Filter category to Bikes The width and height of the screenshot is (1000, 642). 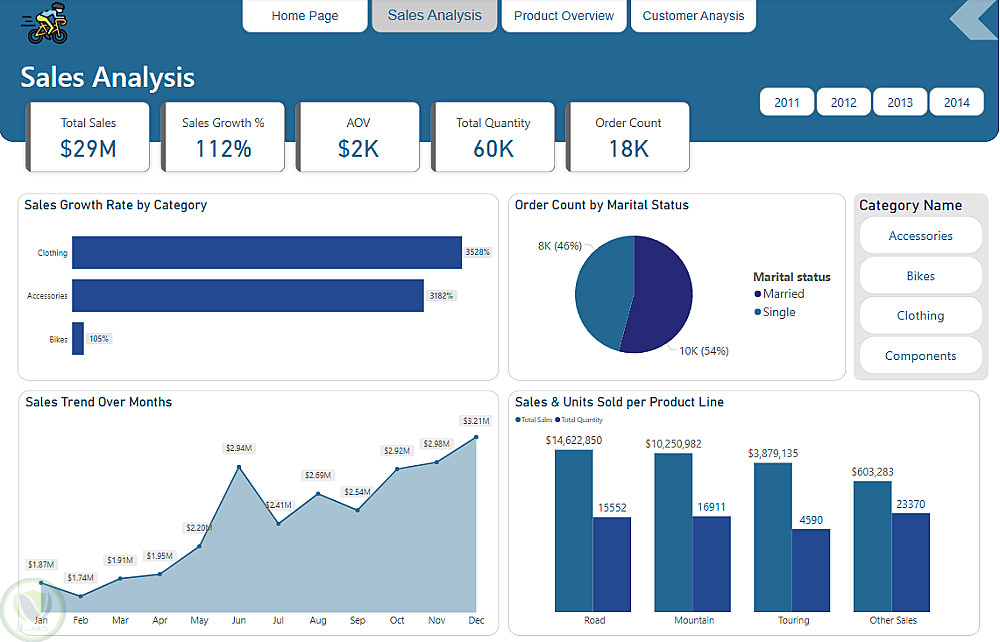pos(920,276)
